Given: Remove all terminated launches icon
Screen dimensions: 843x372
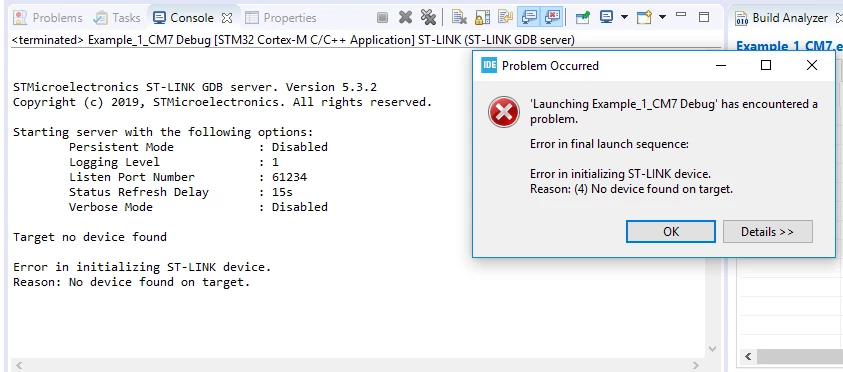Looking at the screenshot, I should click(x=428, y=18).
